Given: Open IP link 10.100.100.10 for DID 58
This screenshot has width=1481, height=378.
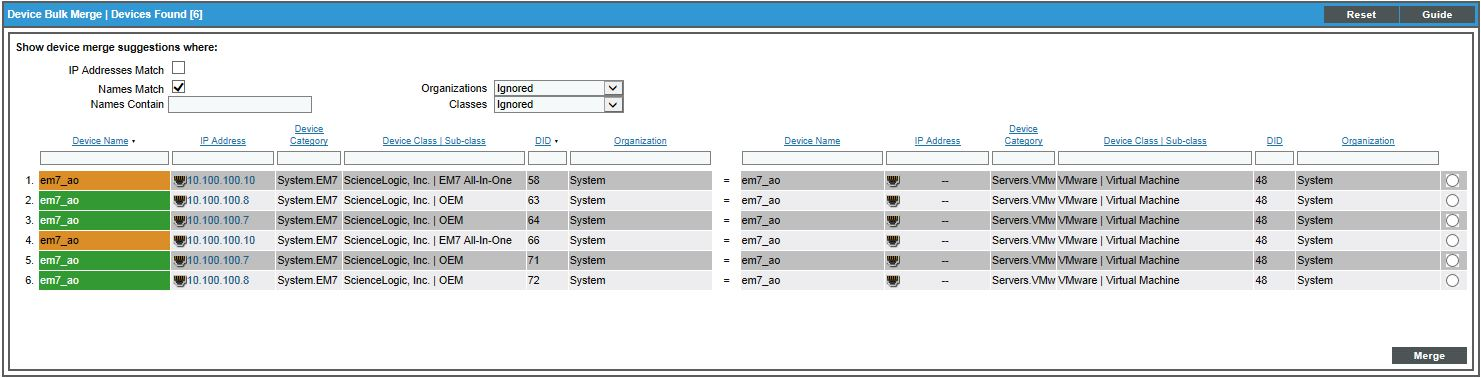Looking at the screenshot, I should (221, 181).
